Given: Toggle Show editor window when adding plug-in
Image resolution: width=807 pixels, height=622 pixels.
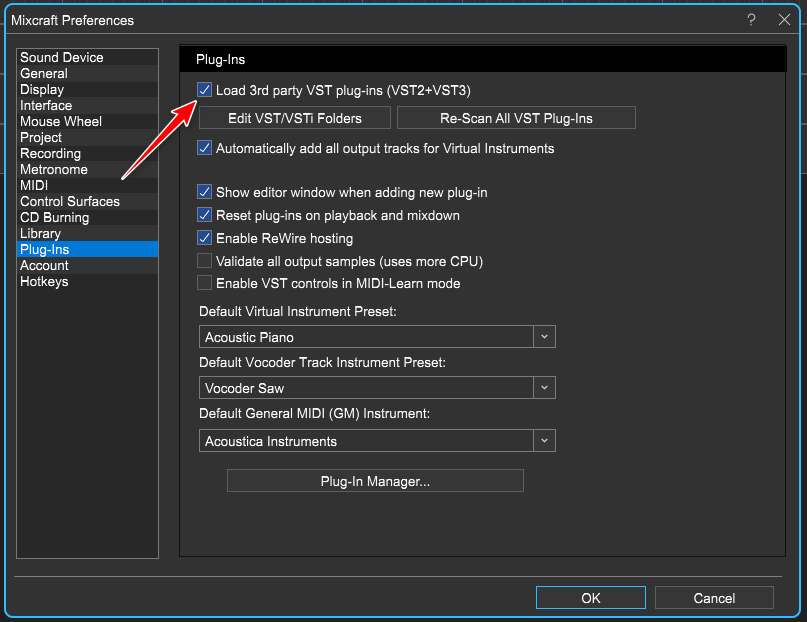Looking at the screenshot, I should [x=204, y=192].
